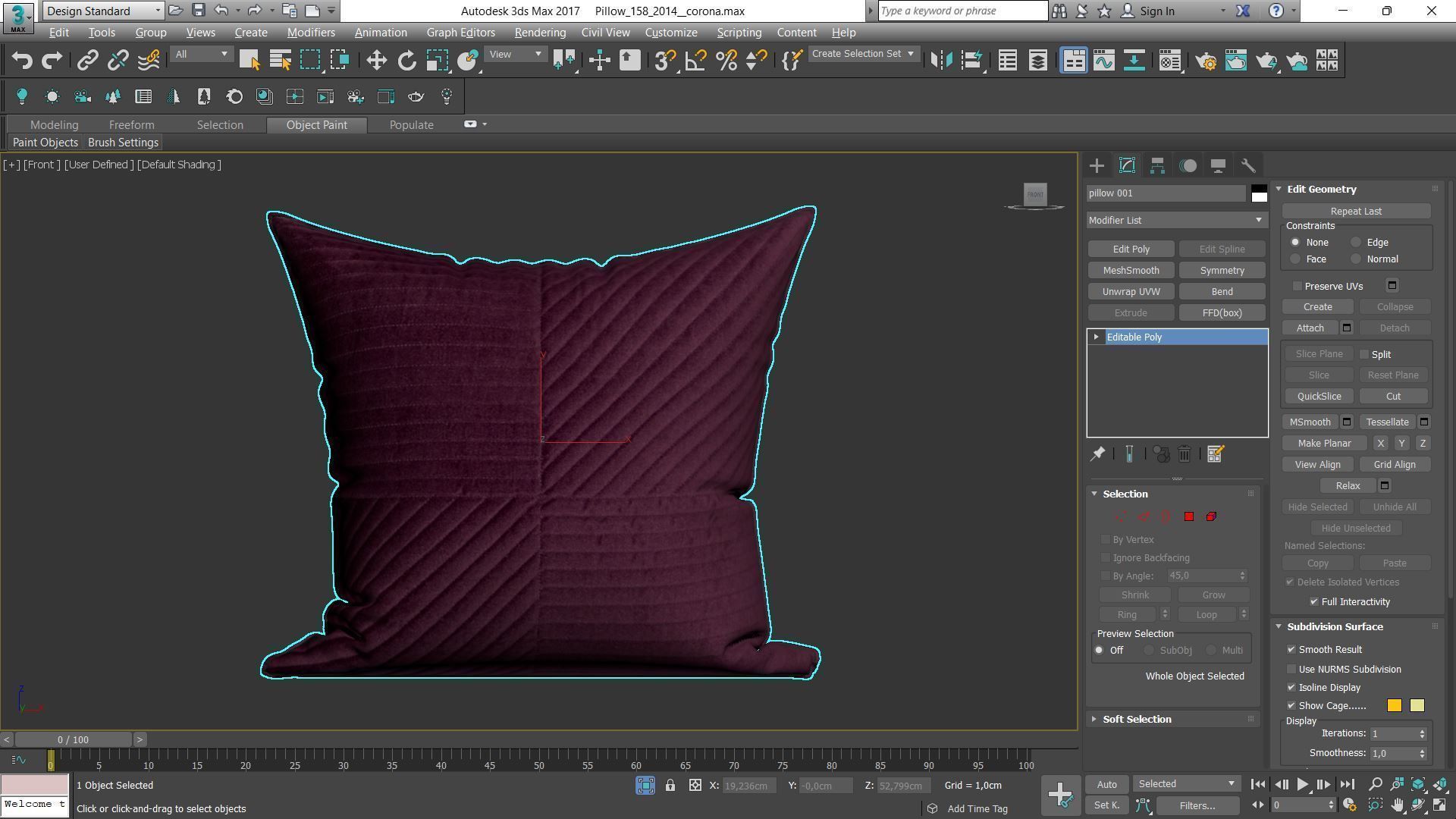Click the Edit Poly modifier button

1131,249
